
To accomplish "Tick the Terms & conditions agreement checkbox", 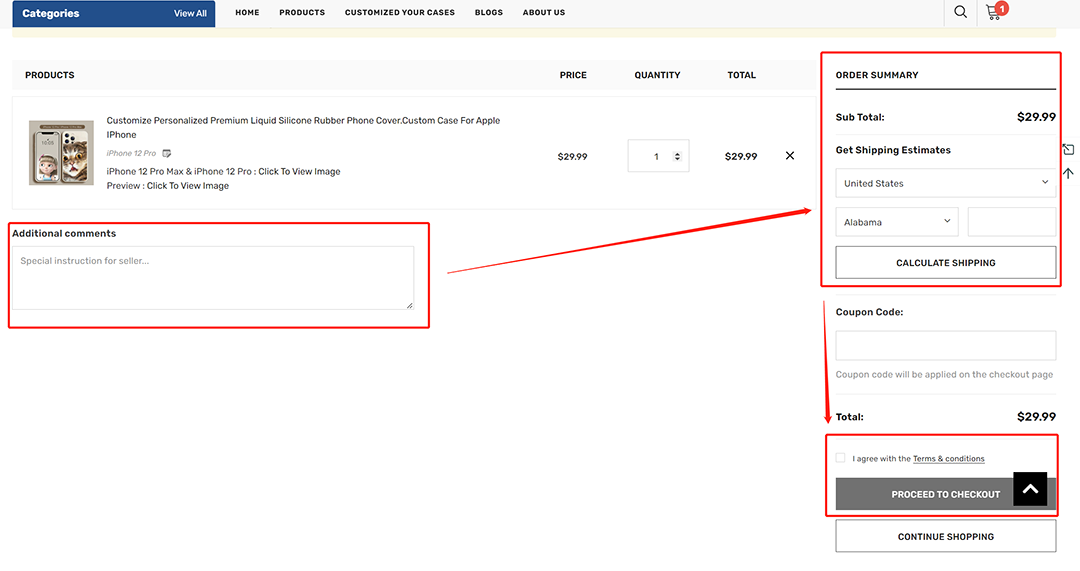I will click(x=841, y=458).
